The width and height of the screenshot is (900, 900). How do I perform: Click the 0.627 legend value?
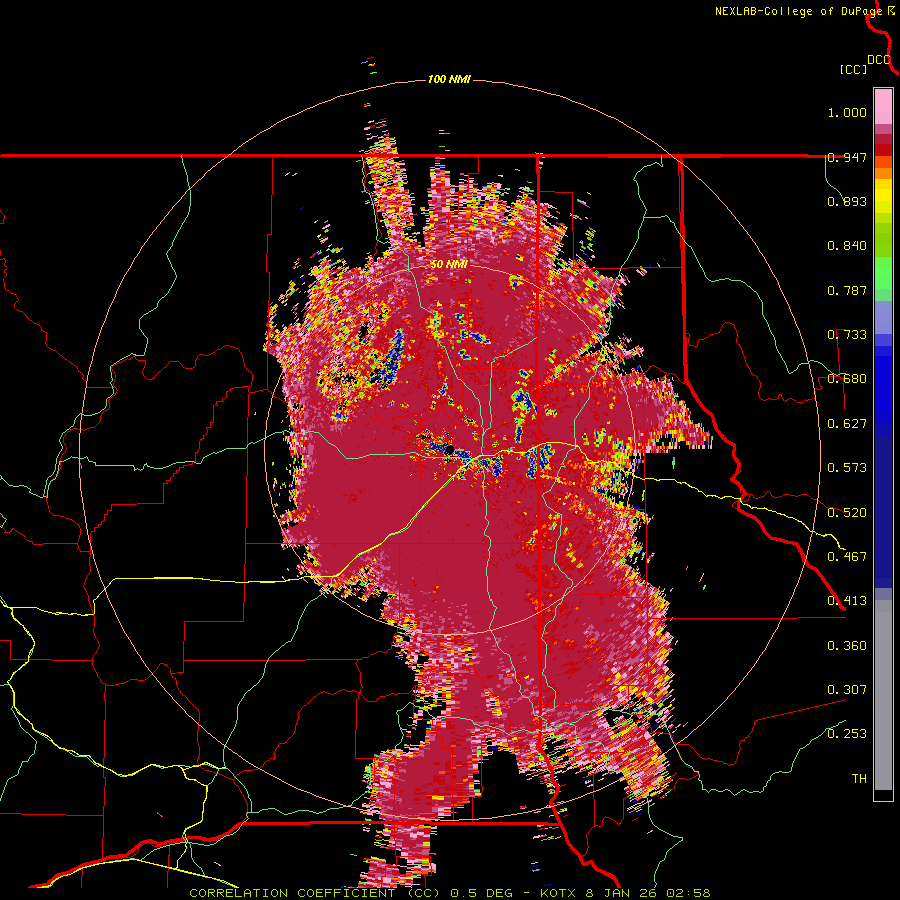(x=847, y=424)
